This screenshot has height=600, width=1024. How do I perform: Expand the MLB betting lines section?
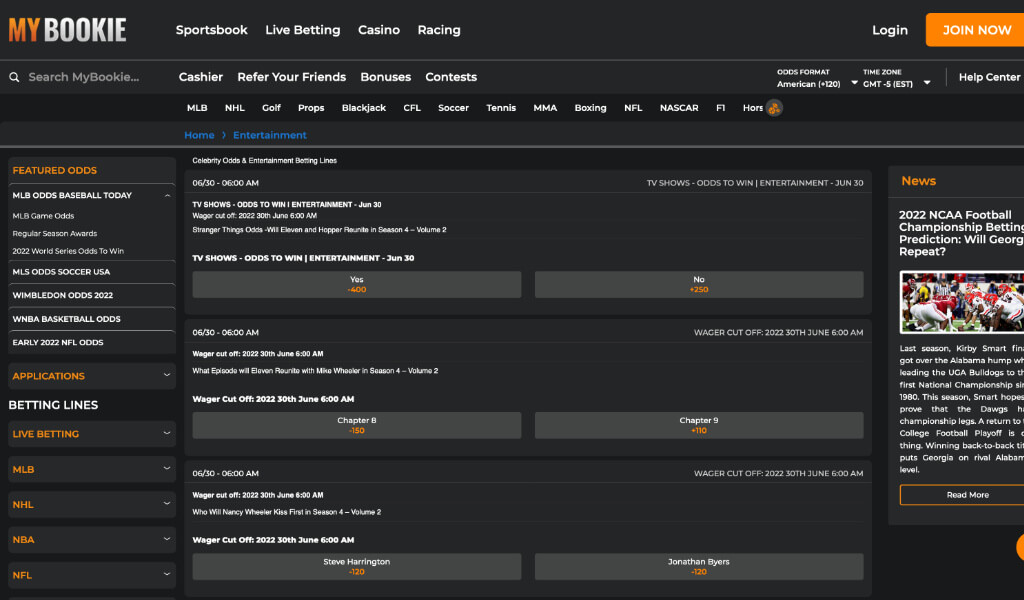91,469
